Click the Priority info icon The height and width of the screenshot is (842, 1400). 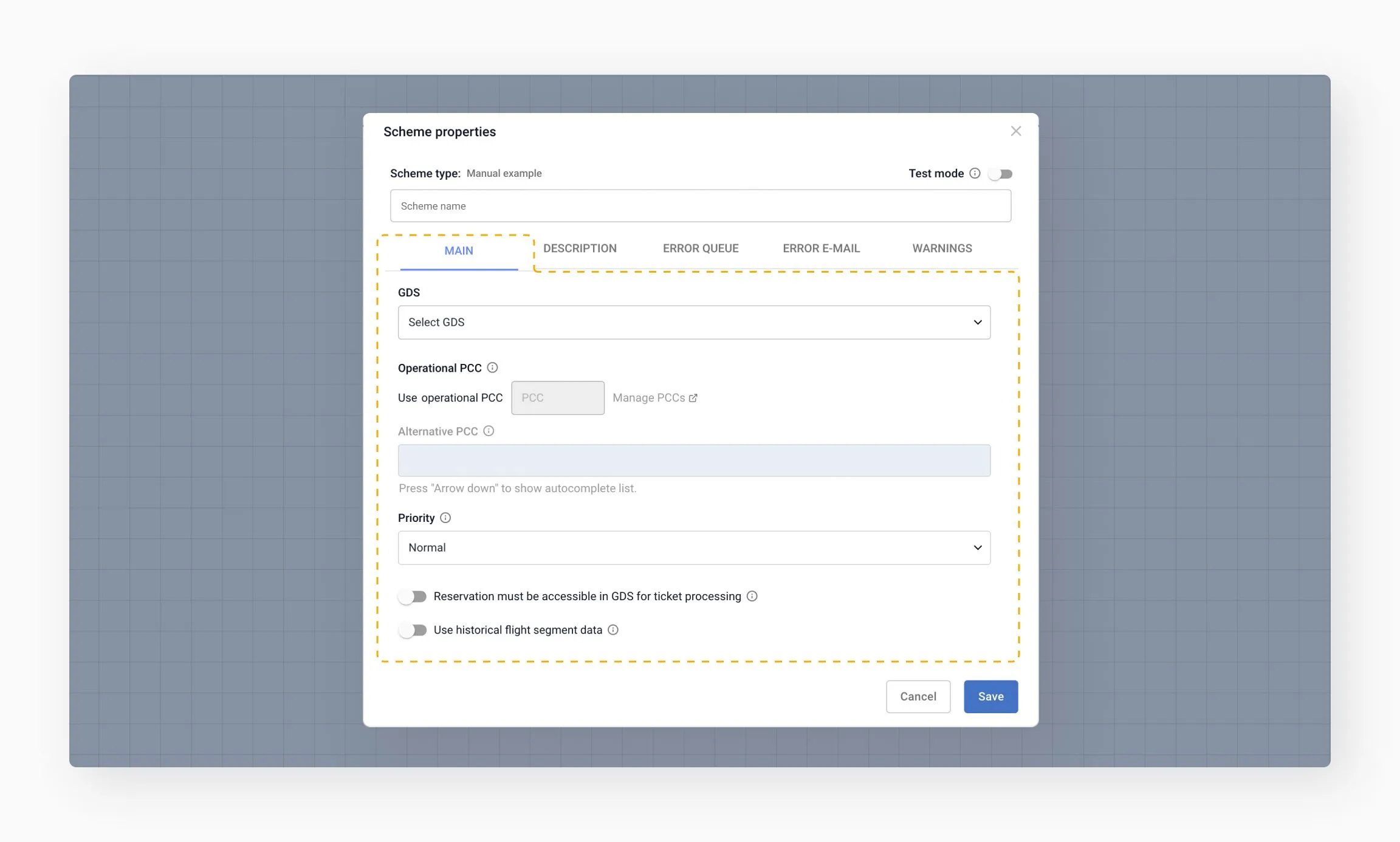[445, 518]
